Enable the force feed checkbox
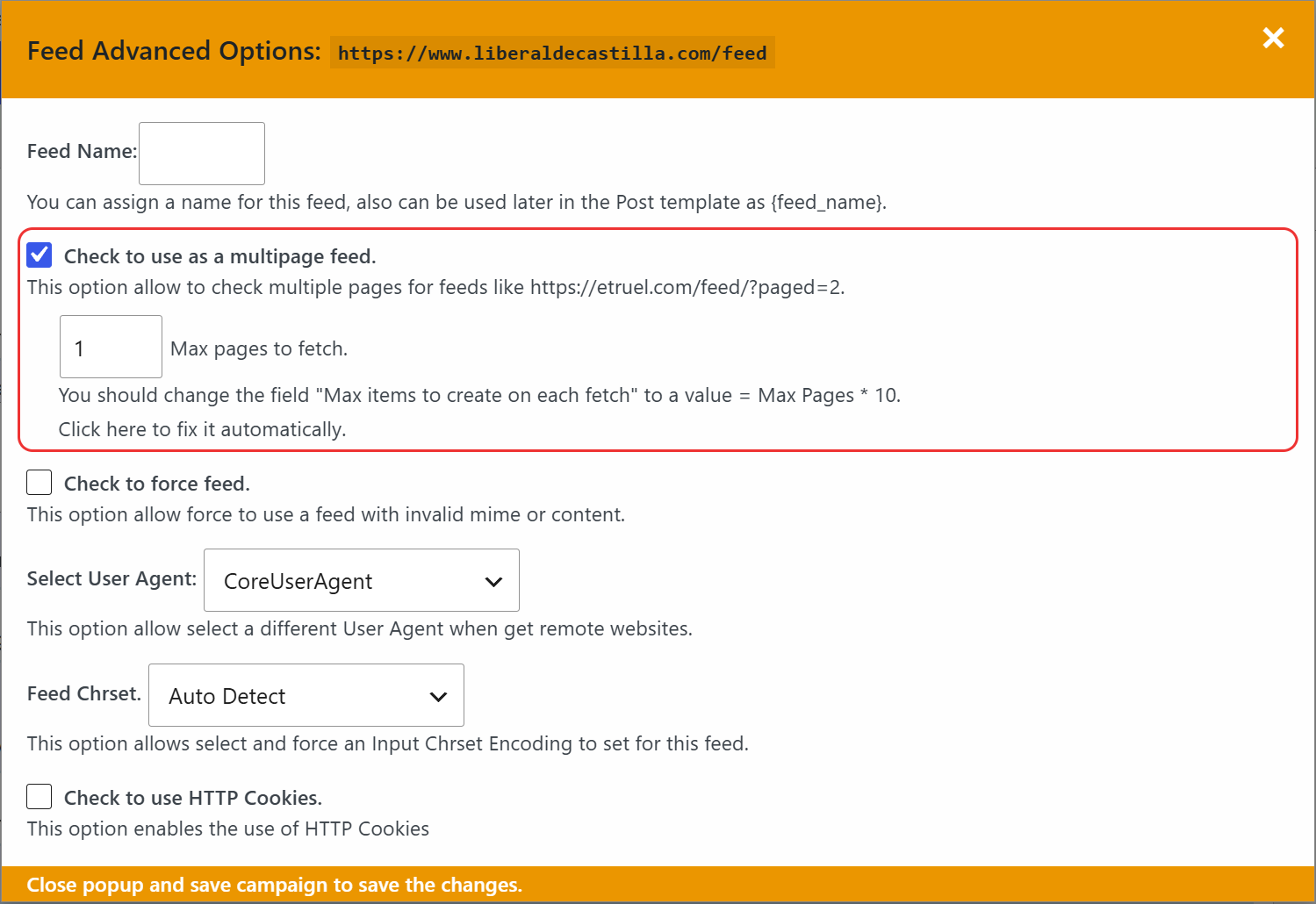 coord(40,483)
